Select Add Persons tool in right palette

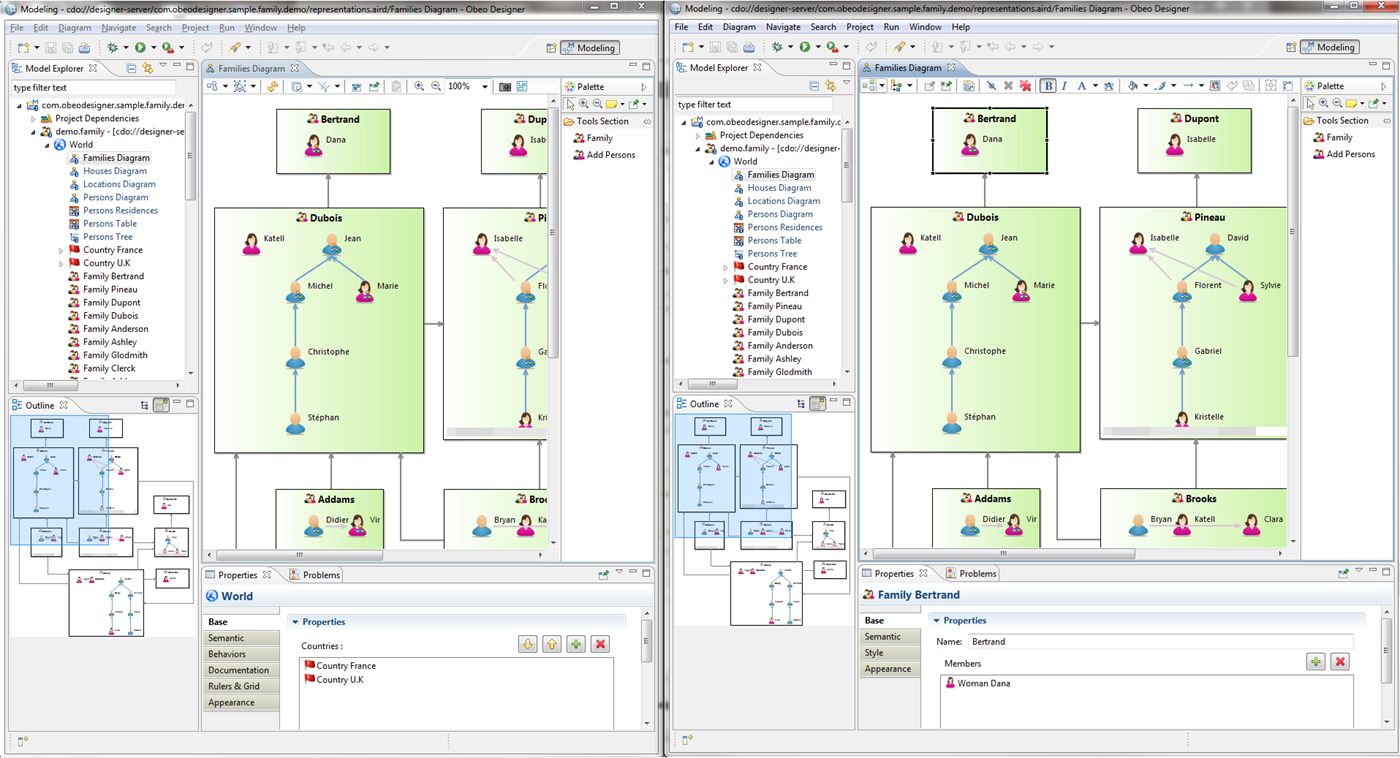pos(1350,154)
